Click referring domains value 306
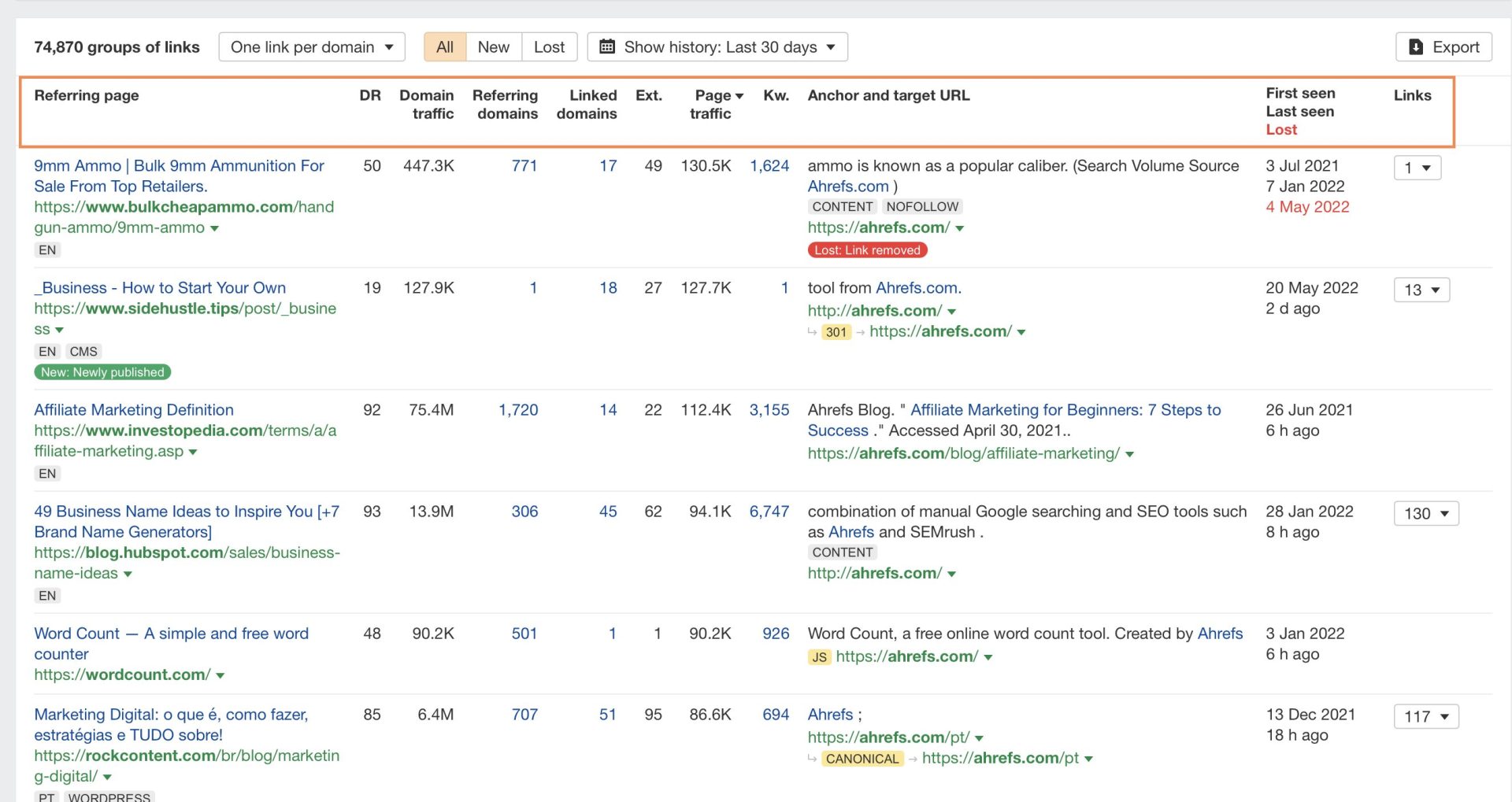 coord(524,512)
